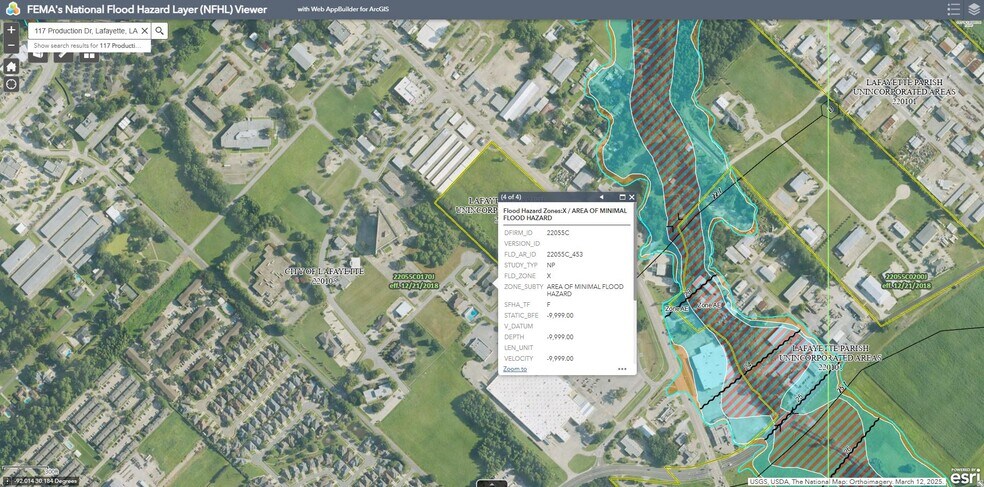Maximize the flood hazard popup
The height and width of the screenshot is (487, 984).
coord(622,197)
